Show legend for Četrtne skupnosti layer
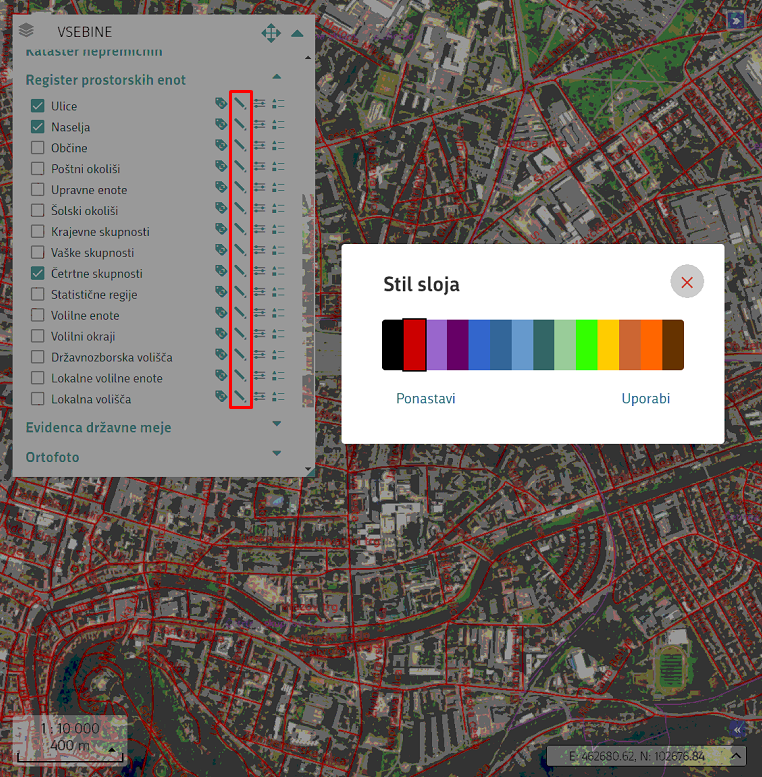Viewport: 762px width, 777px height. tap(278, 271)
